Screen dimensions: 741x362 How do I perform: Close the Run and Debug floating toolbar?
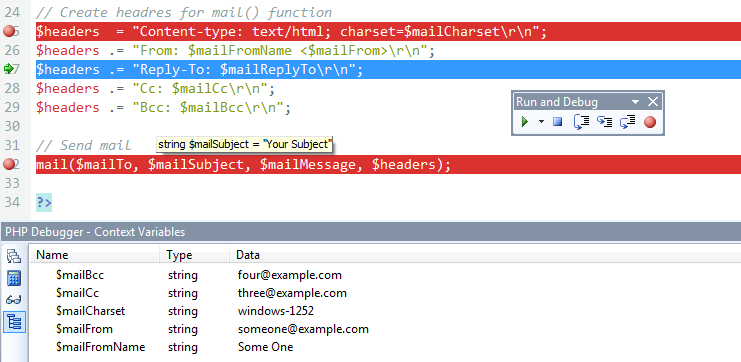(653, 102)
